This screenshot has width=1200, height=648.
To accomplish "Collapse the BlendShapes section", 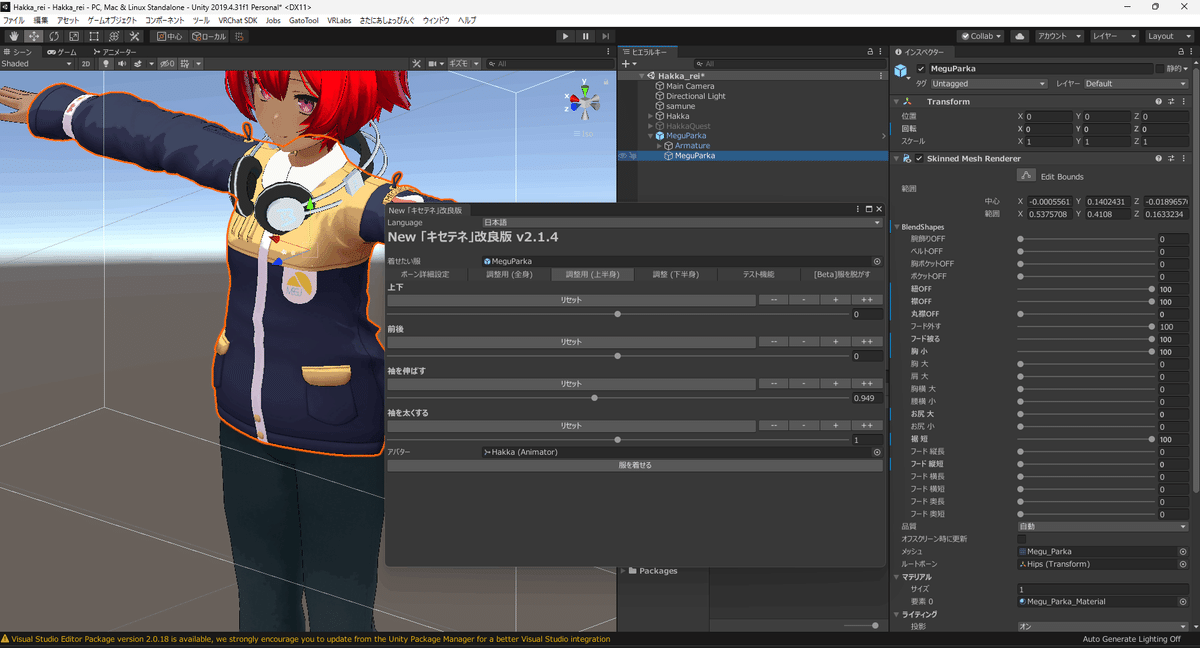I will point(897,227).
